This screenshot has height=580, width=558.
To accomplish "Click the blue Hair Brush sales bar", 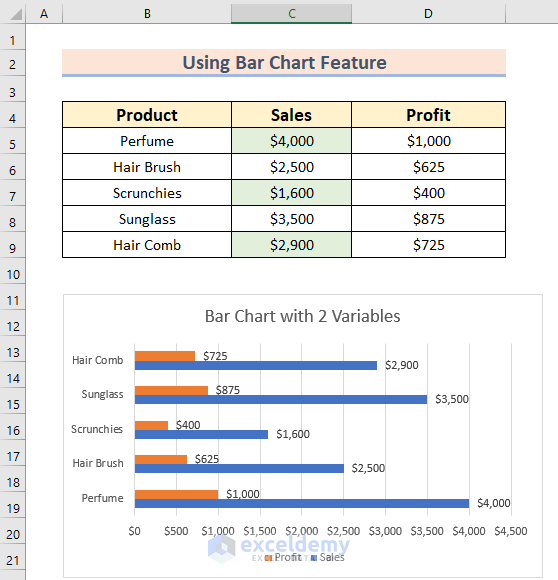I will click(239, 468).
